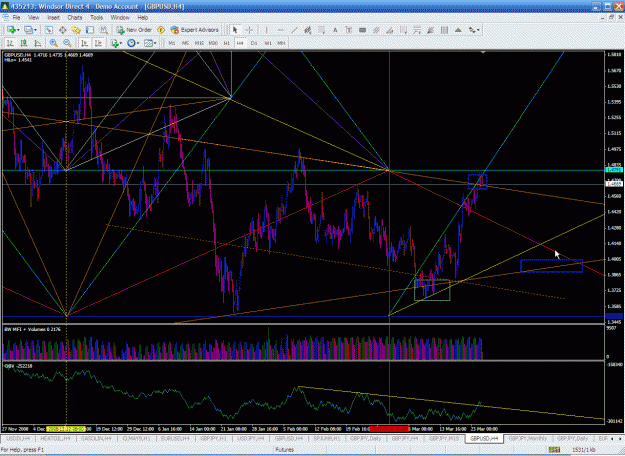Switch chart to candlesticks type
625x456 pixels.
click(x=24, y=43)
